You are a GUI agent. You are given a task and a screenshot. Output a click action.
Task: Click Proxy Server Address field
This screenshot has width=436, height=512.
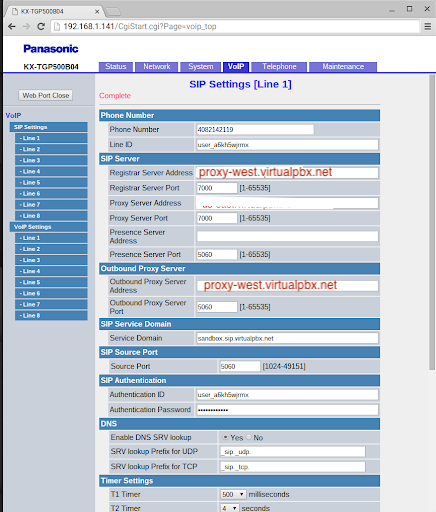tap(287, 203)
